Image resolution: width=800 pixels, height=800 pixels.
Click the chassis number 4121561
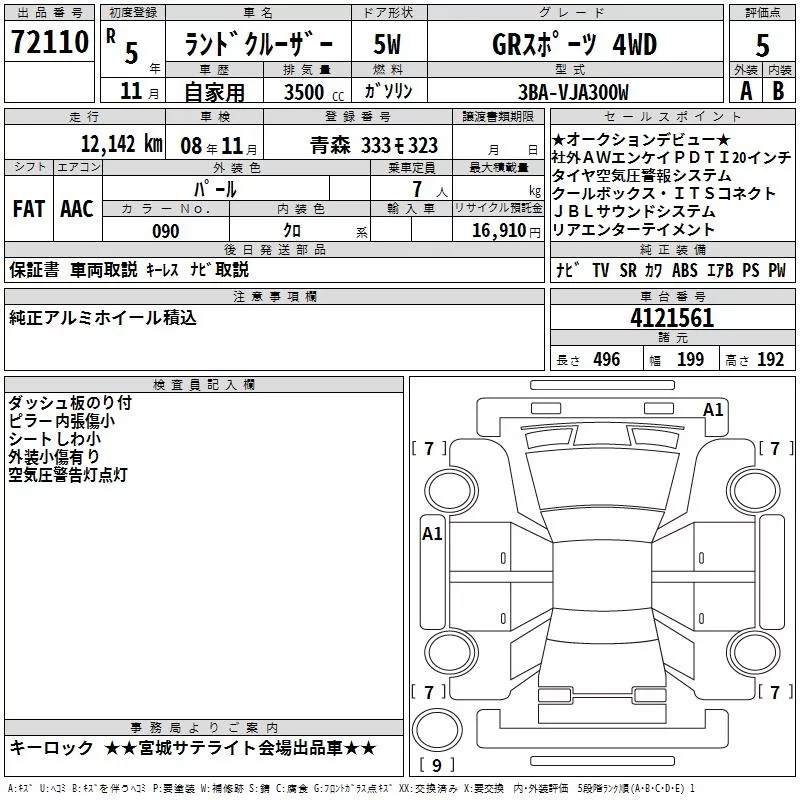click(672, 318)
